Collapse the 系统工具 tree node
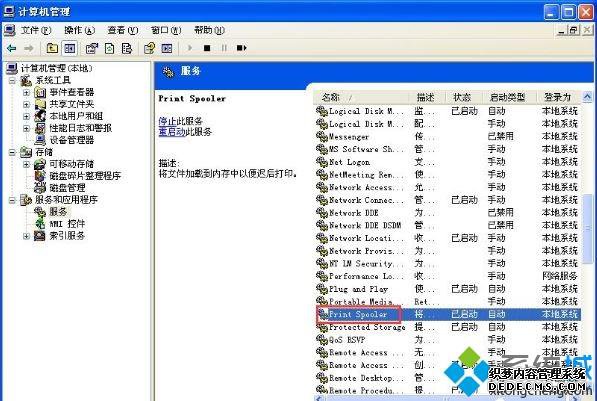The height and width of the screenshot is (401, 597). [x=12, y=80]
